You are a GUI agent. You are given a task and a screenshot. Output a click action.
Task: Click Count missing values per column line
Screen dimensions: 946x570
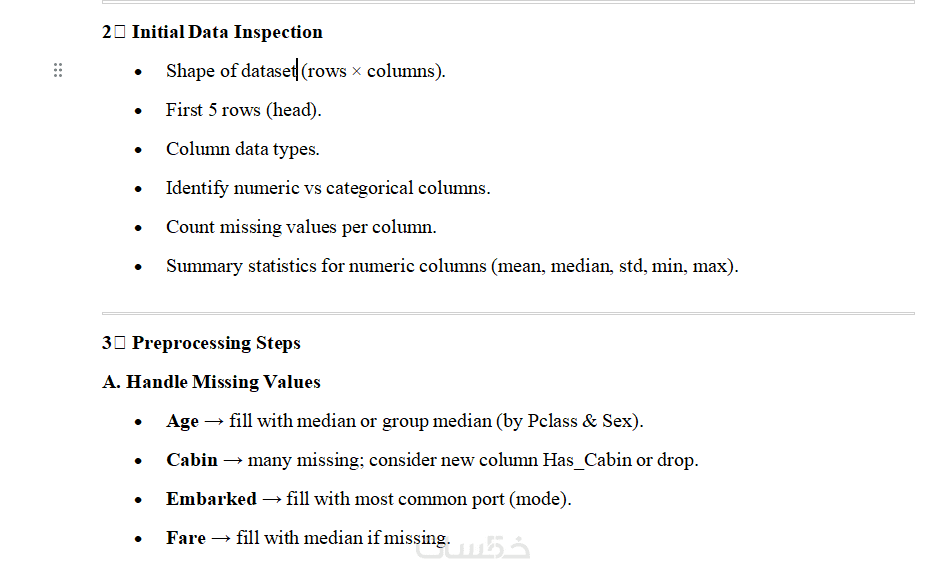[301, 227]
